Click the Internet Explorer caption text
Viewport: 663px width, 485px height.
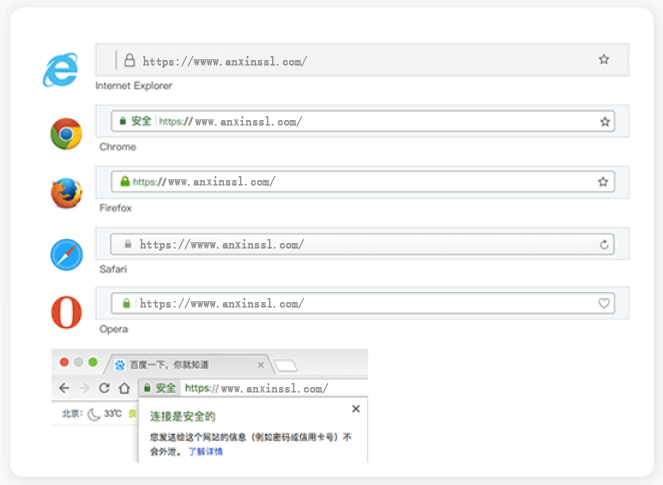134,86
